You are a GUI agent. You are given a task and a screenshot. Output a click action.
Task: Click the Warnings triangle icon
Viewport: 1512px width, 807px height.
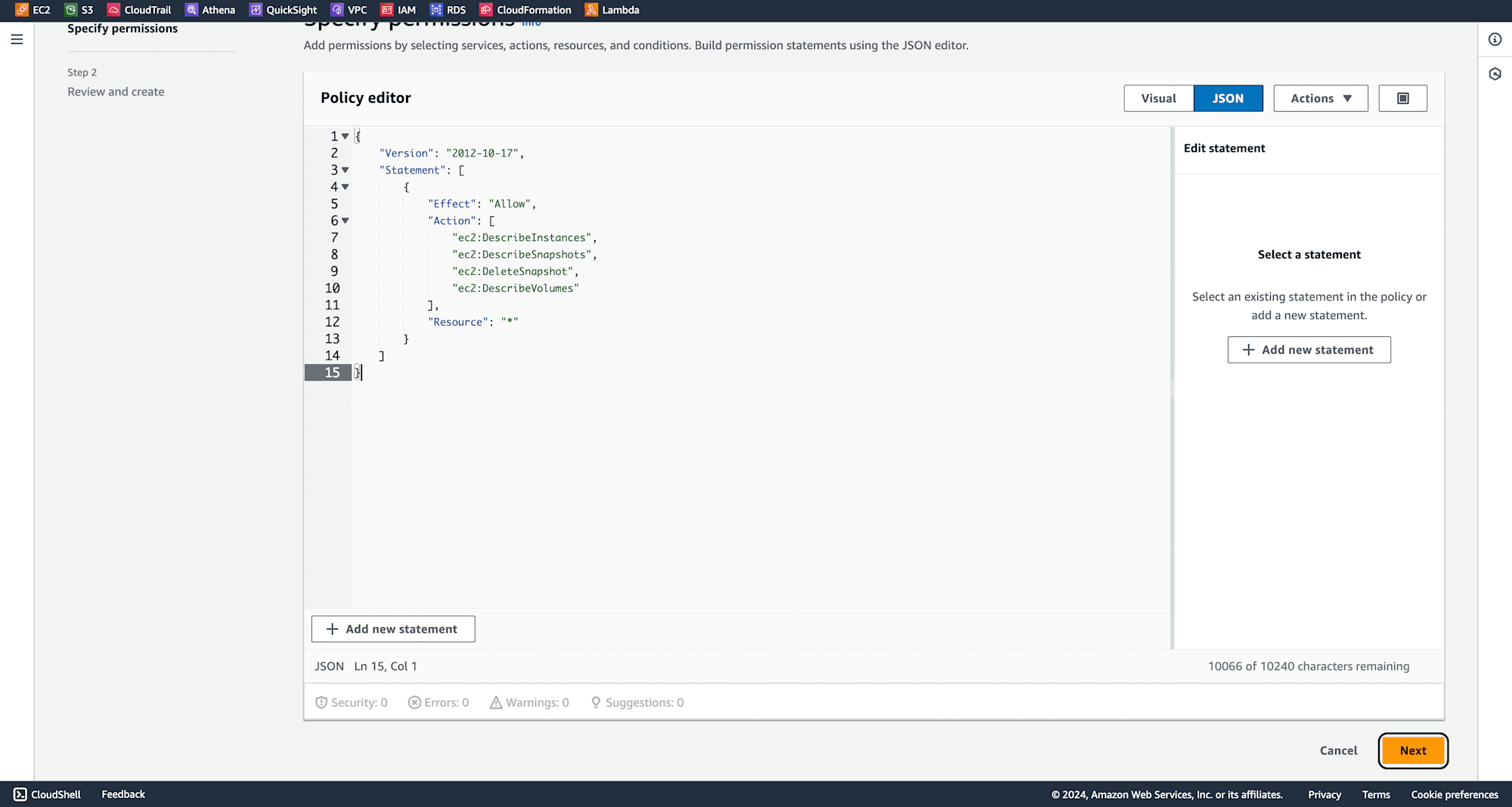496,703
